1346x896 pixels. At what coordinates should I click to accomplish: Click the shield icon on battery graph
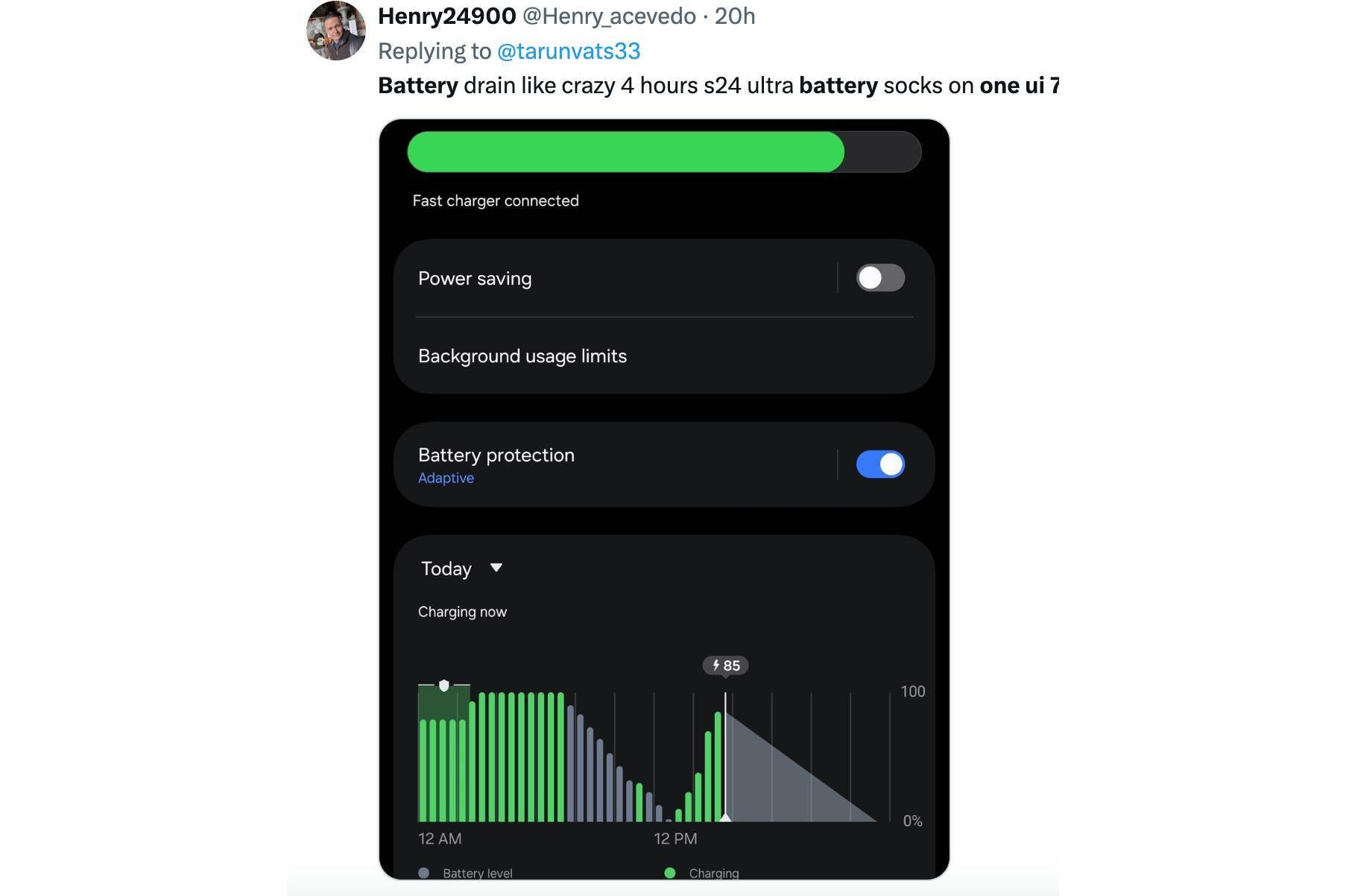[444, 685]
